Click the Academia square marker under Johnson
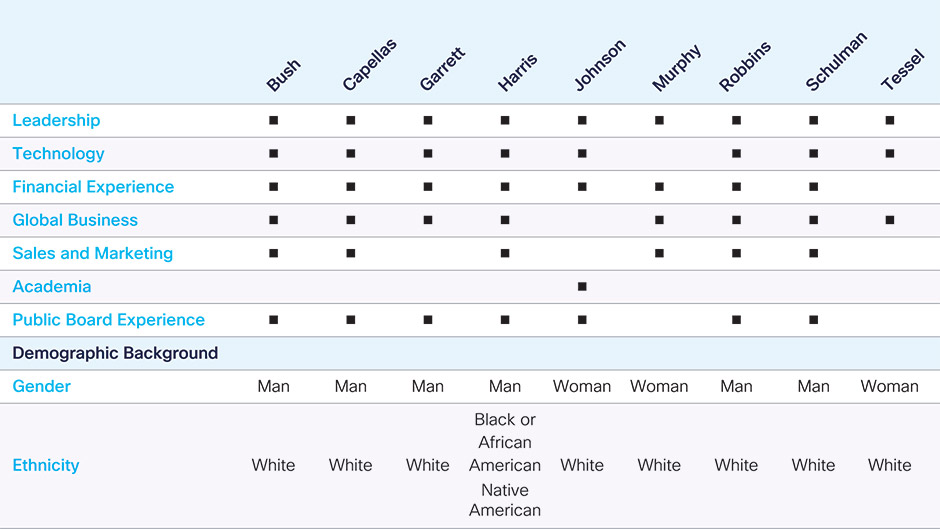940x529 pixels. pos(582,287)
